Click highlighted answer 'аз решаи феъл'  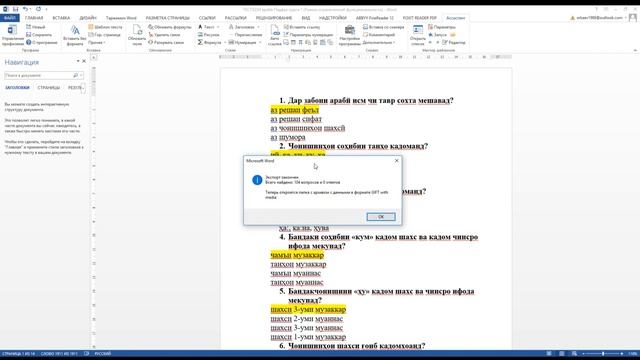click(295, 110)
